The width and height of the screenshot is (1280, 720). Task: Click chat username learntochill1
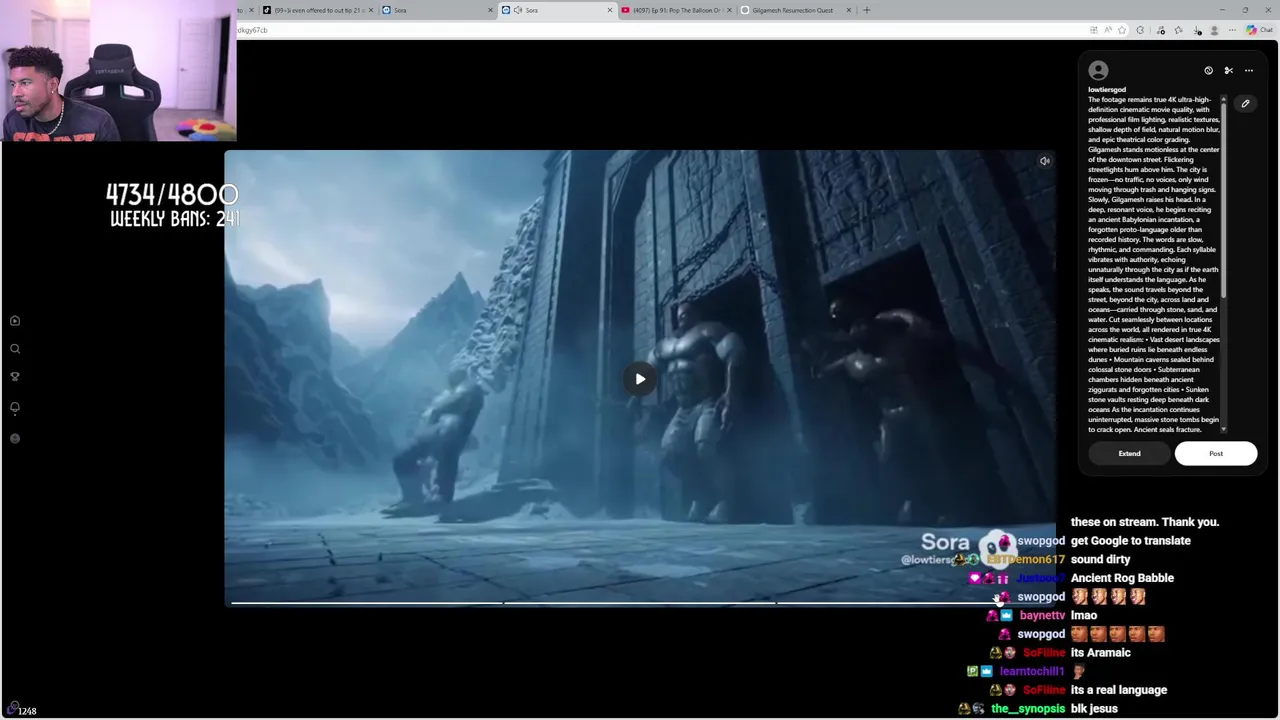pyautogui.click(x=1032, y=672)
